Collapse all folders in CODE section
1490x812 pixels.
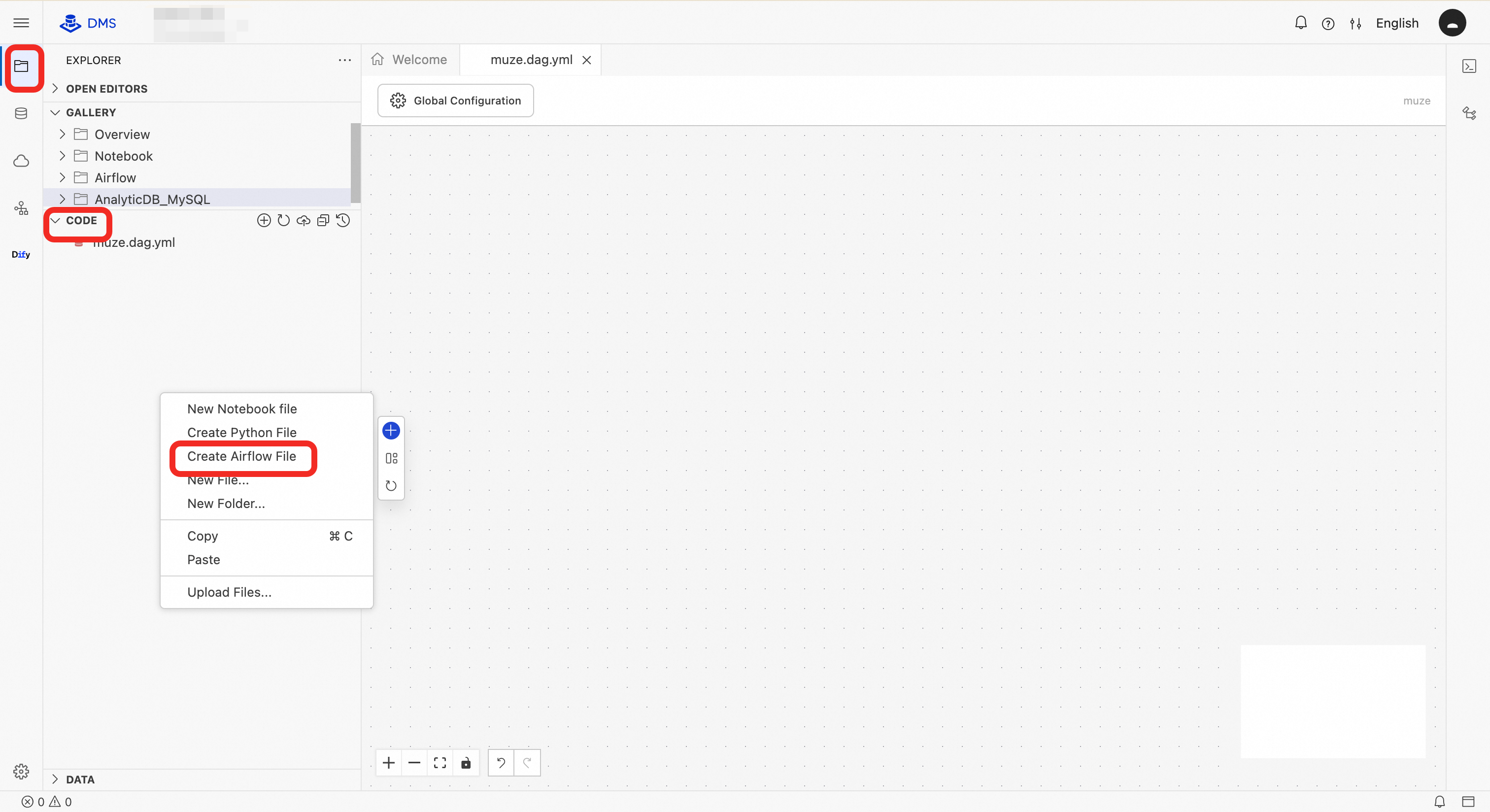pyautogui.click(x=323, y=220)
